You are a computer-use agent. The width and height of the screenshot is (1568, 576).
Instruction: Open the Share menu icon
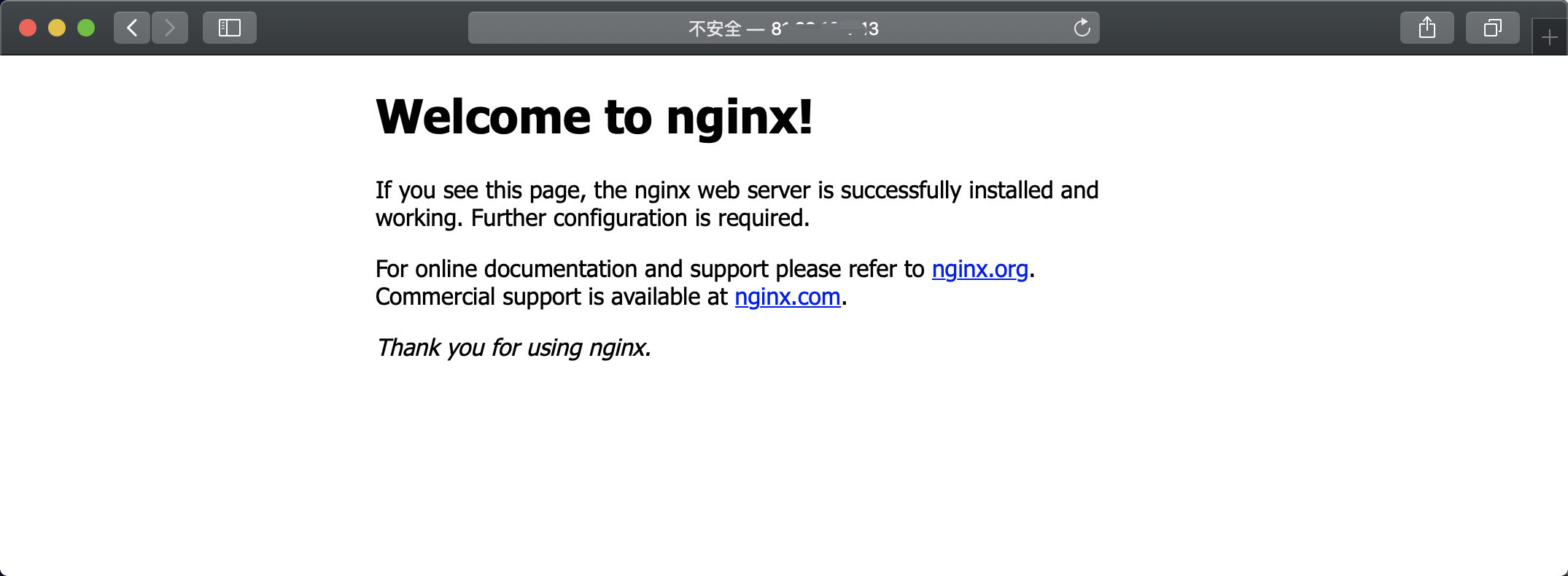click(1427, 28)
